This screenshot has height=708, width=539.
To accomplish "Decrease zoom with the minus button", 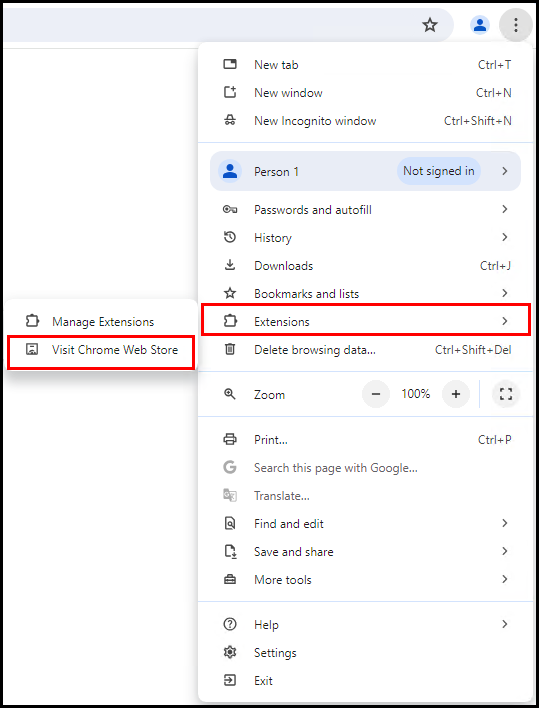I will 376,394.
